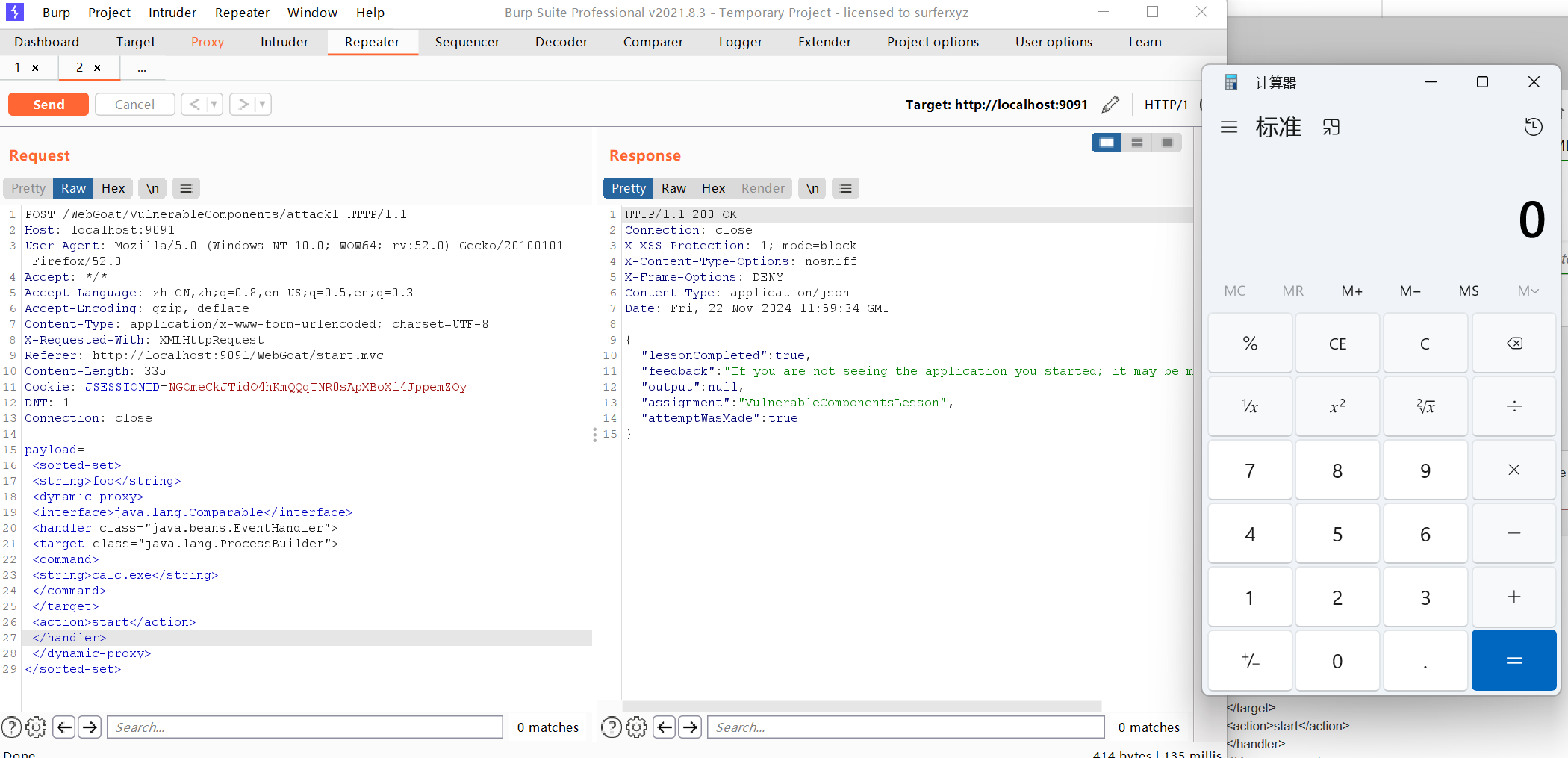Open Response hamburger options menu
This screenshot has height=758, width=1568.
click(x=846, y=188)
